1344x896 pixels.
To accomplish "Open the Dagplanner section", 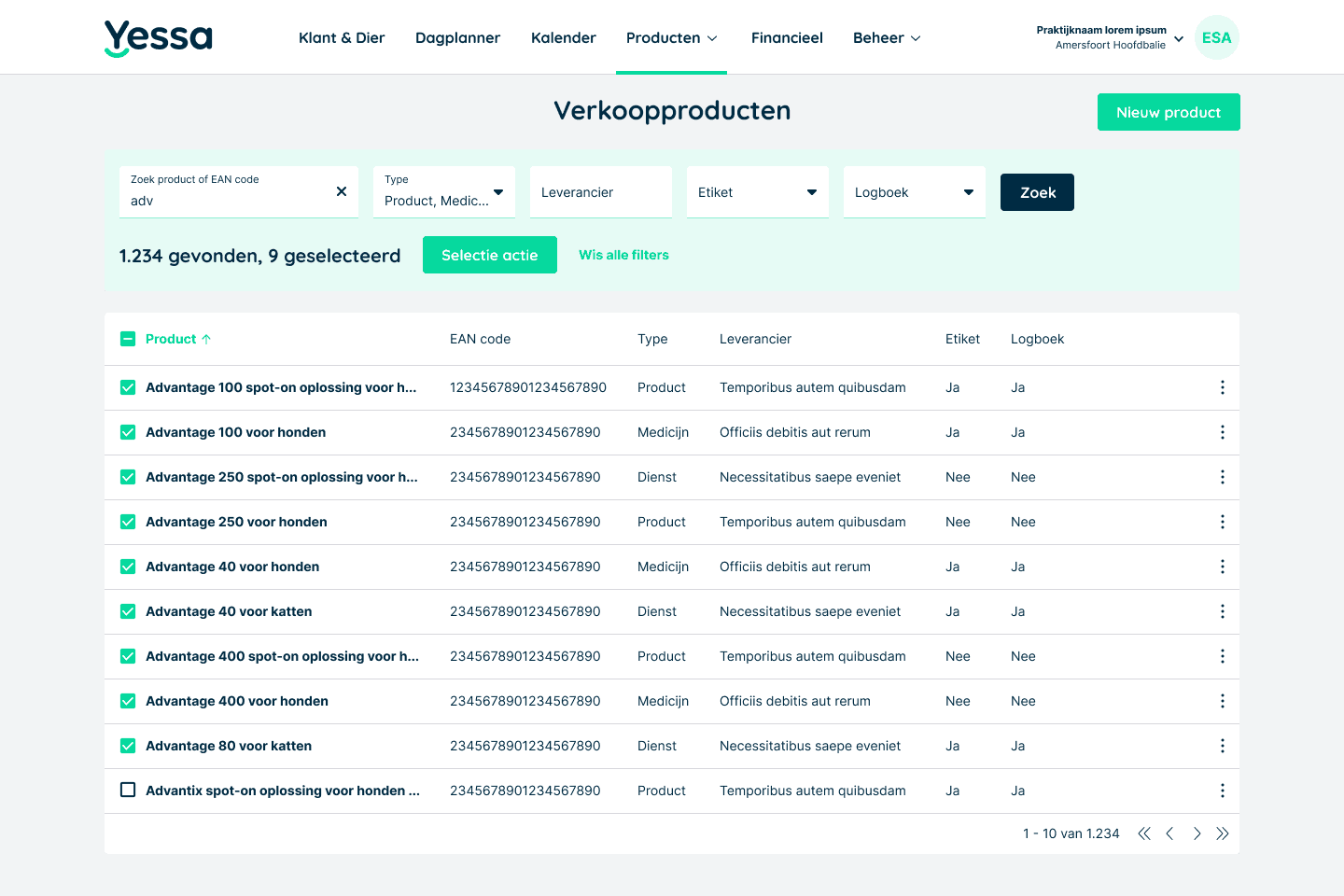I will [x=457, y=37].
